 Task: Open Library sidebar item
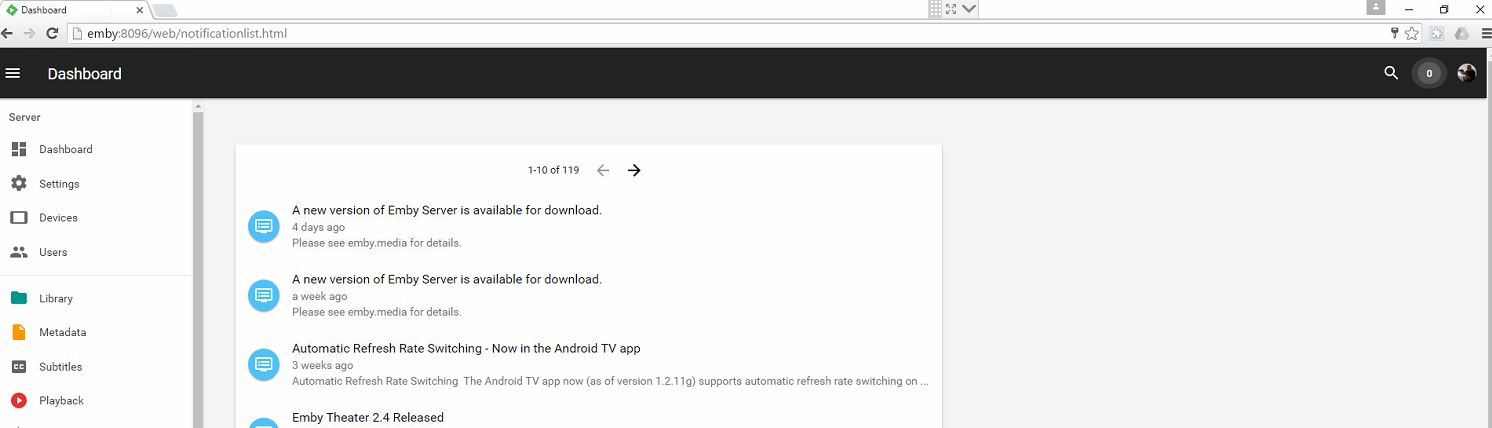click(x=96, y=298)
